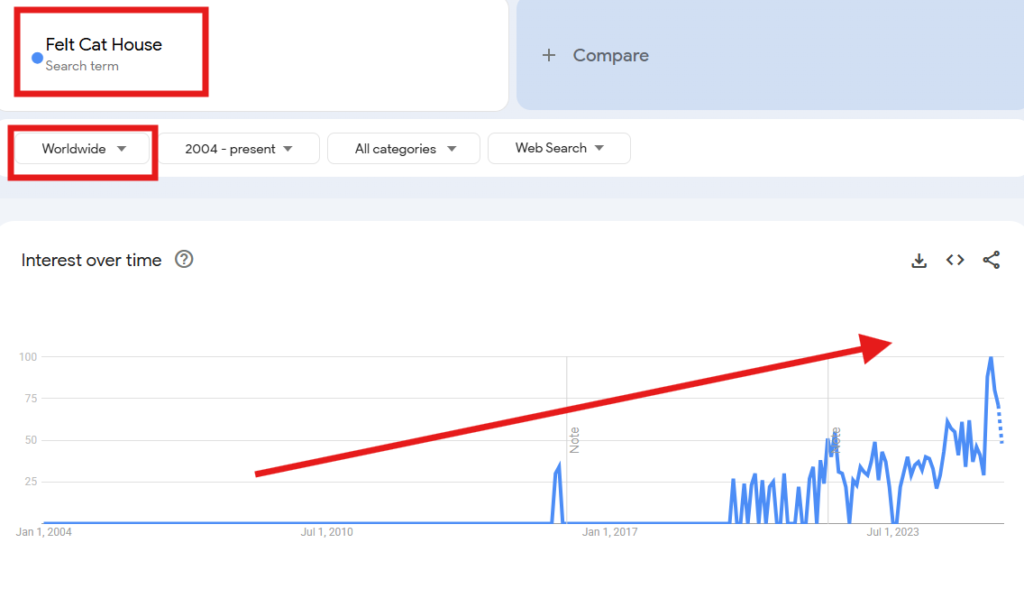Share the Interest over time chart
Viewport: 1024px width, 598px height.
991,260
